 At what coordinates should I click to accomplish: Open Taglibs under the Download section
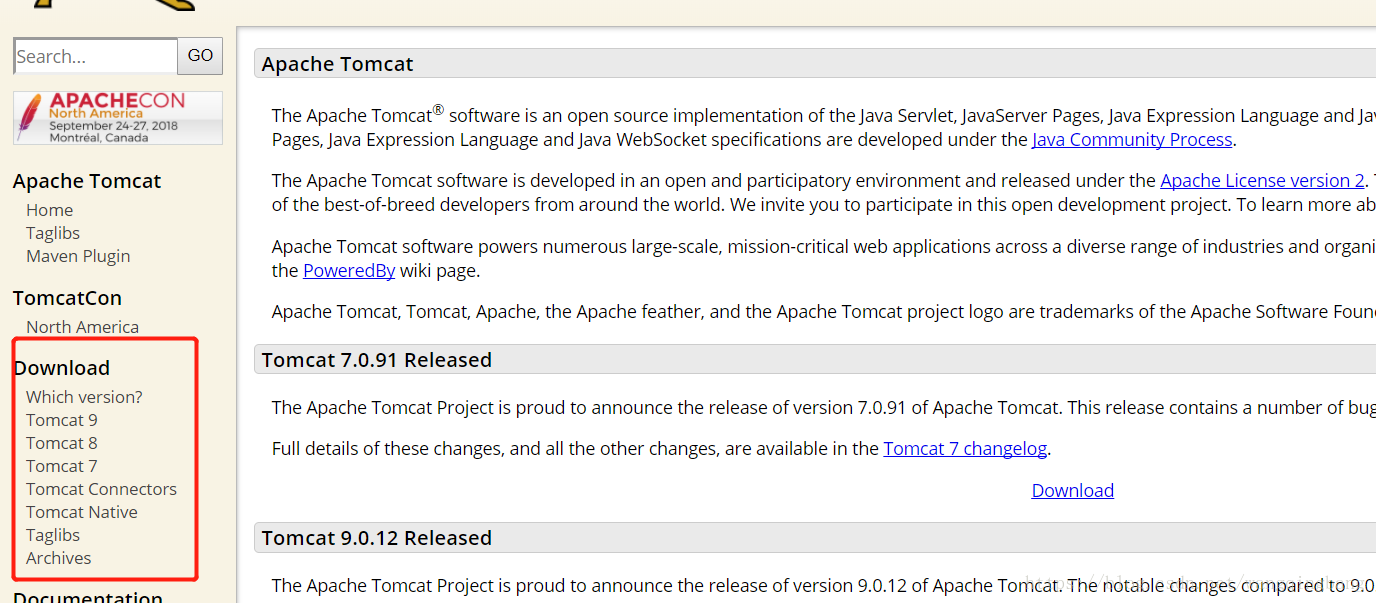click(x=53, y=535)
